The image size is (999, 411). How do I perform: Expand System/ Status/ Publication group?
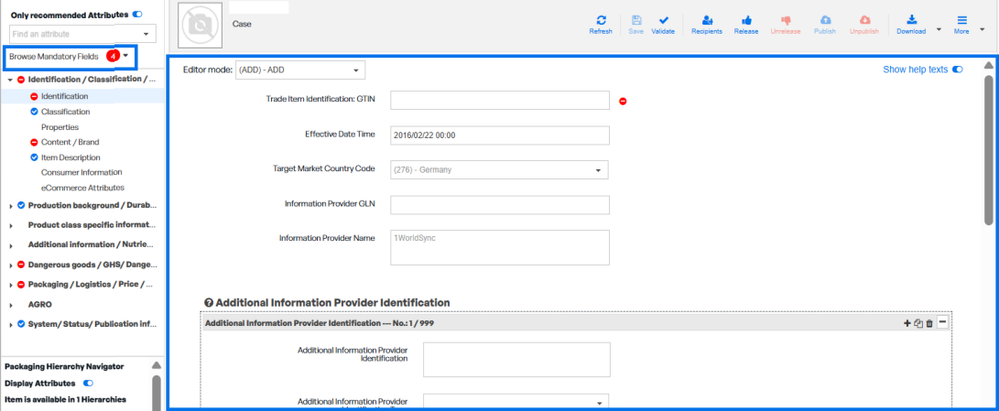click(10, 324)
